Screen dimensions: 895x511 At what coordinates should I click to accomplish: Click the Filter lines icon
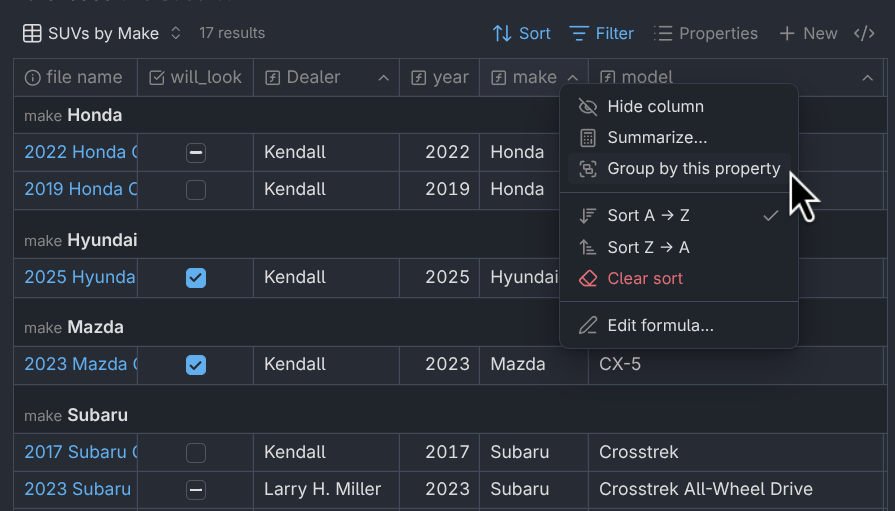pyautogui.click(x=579, y=33)
